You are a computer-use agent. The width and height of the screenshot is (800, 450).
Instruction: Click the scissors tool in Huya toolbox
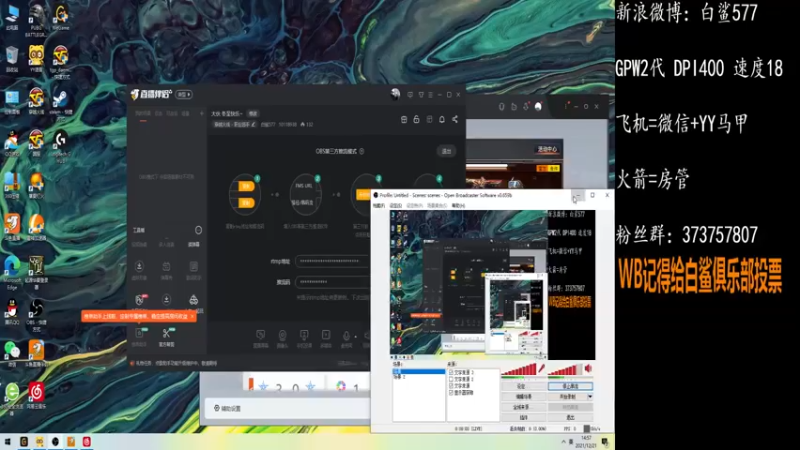point(166,334)
